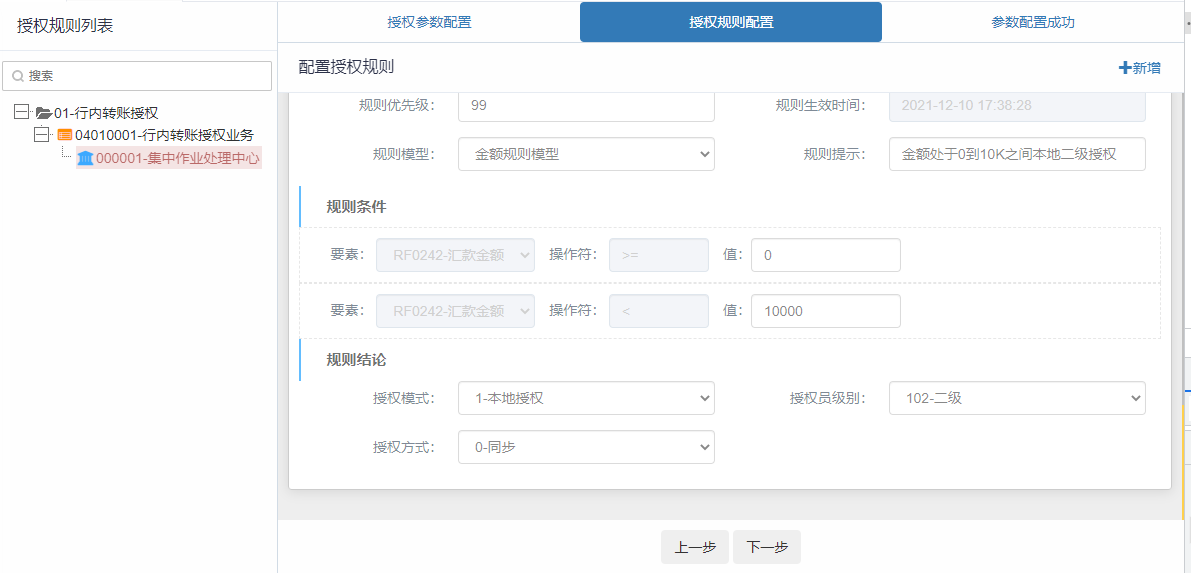Click the plus icon next to 新增
The height and width of the screenshot is (573, 1191).
[x=1125, y=68]
